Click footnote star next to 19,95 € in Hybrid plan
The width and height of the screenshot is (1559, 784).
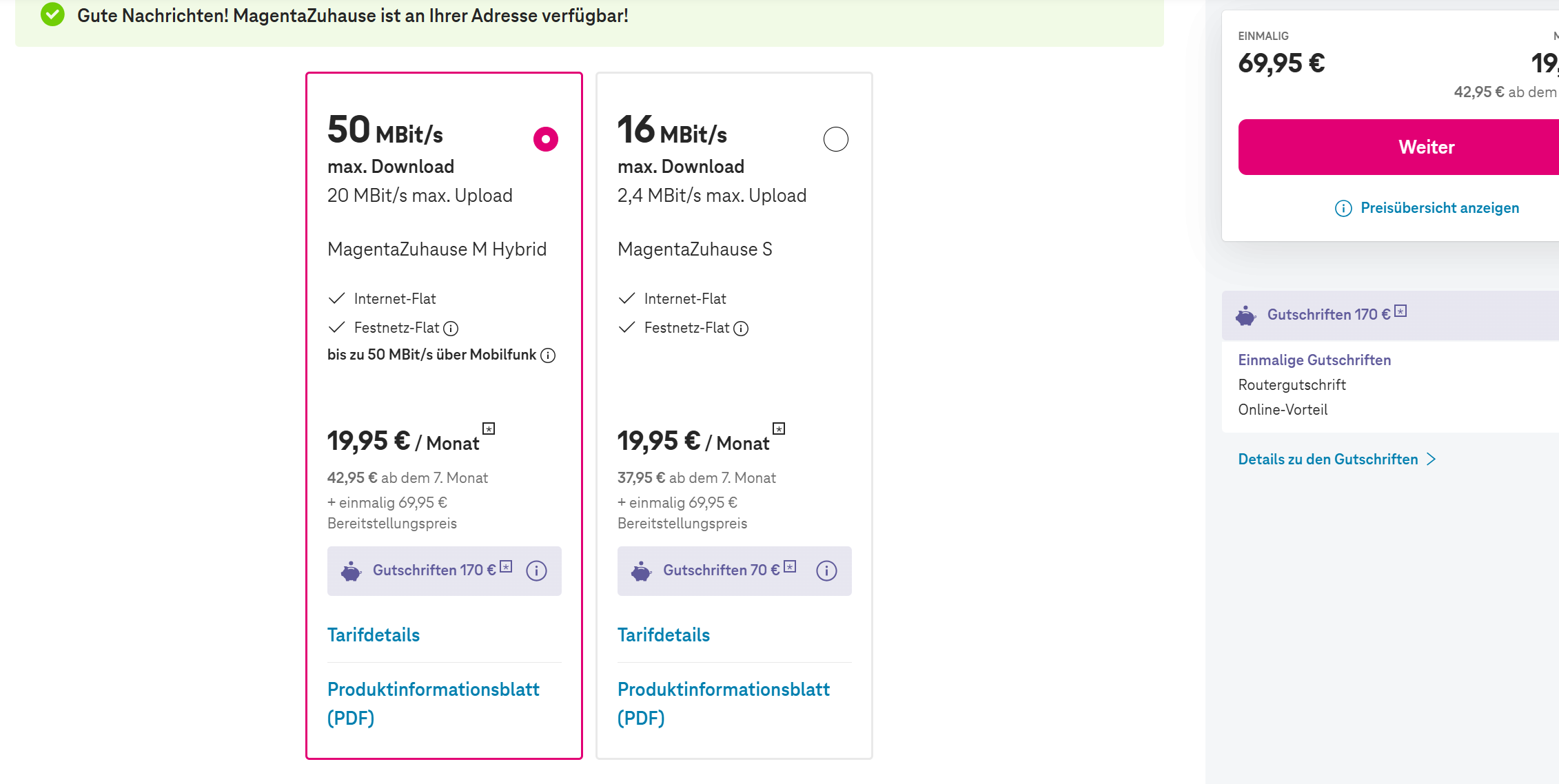click(x=489, y=429)
